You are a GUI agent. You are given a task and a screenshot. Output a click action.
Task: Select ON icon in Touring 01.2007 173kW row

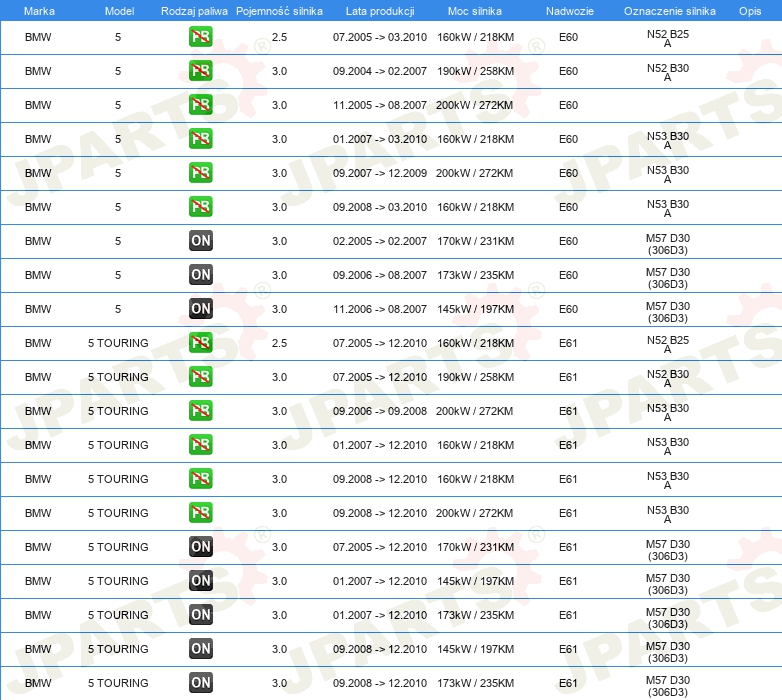[201, 615]
